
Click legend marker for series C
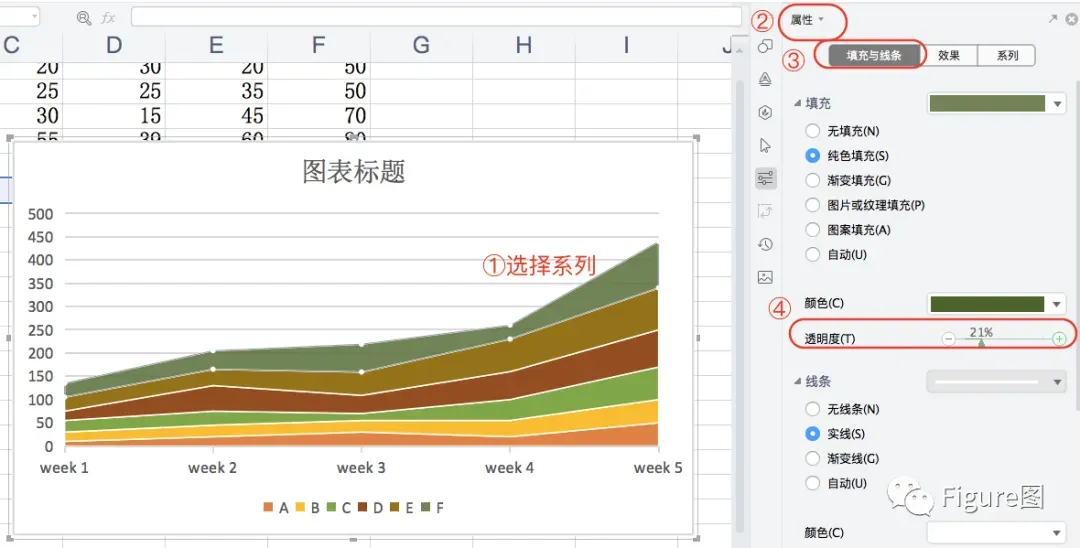pyautogui.click(x=331, y=507)
